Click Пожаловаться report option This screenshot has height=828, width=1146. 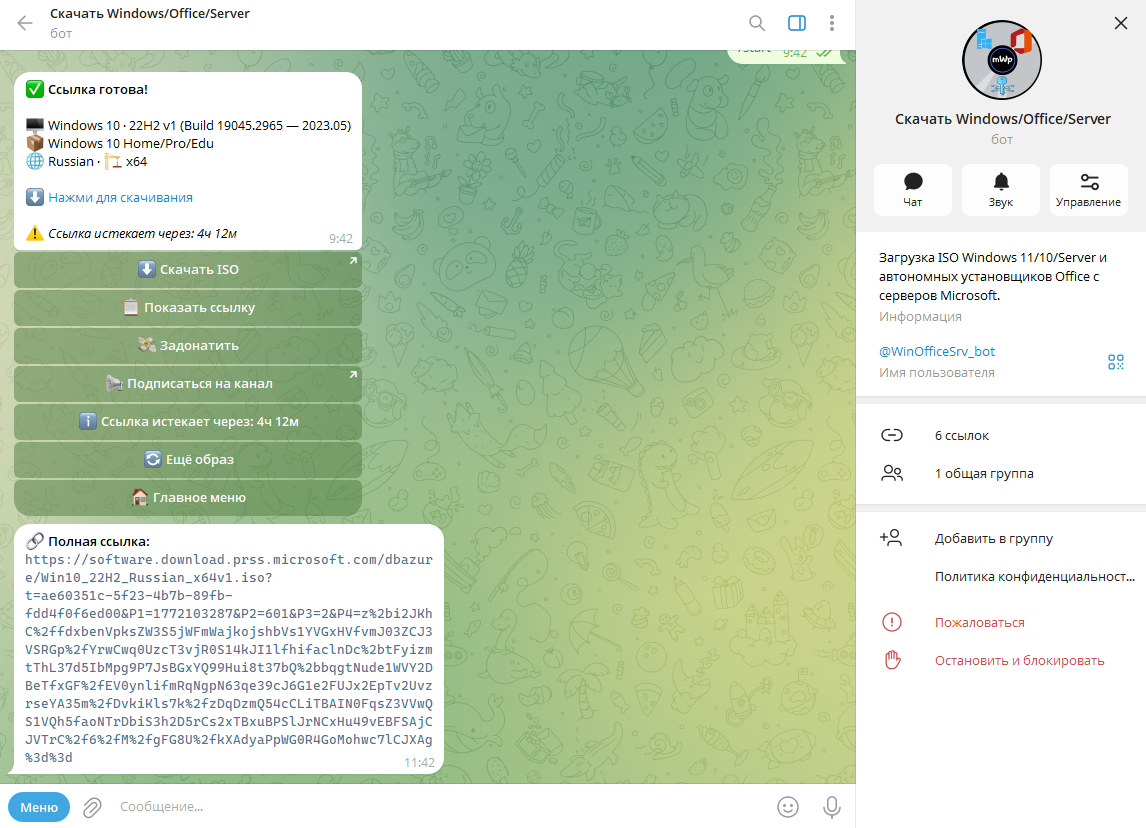[x=1001, y=623]
